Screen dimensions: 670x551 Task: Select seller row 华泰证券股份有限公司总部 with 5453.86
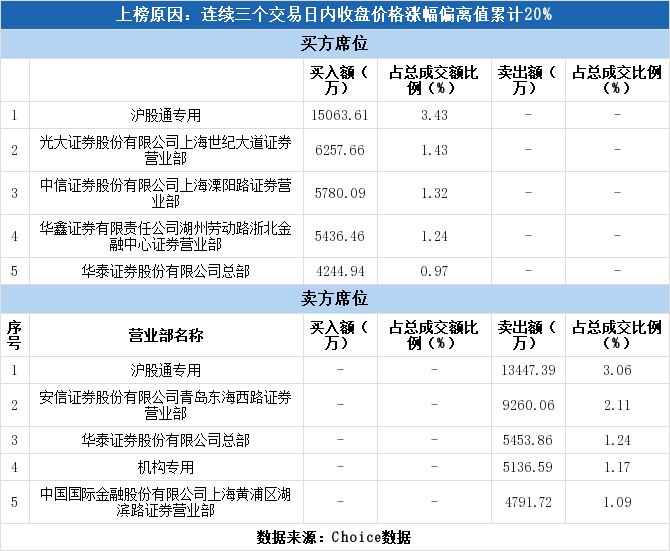coord(166,440)
